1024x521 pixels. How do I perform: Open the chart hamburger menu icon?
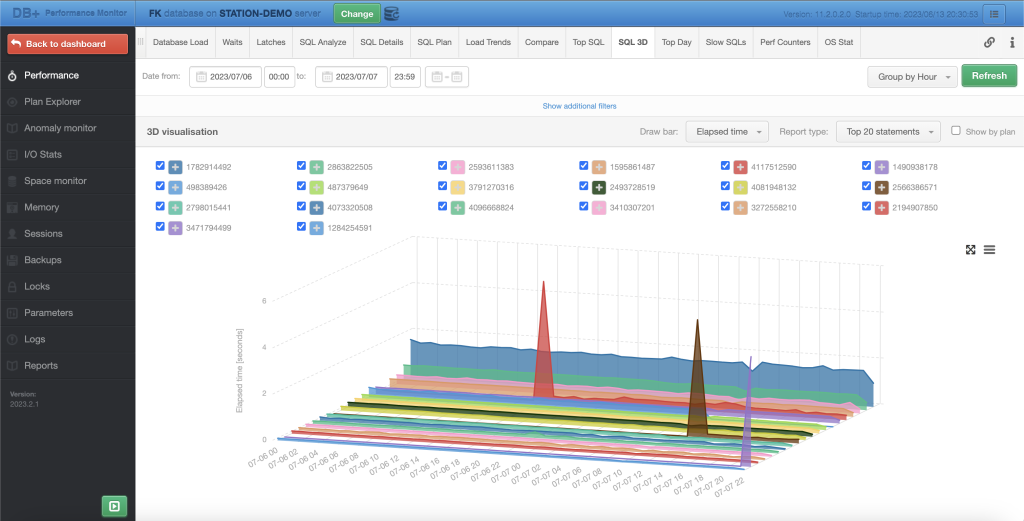pyautogui.click(x=989, y=249)
